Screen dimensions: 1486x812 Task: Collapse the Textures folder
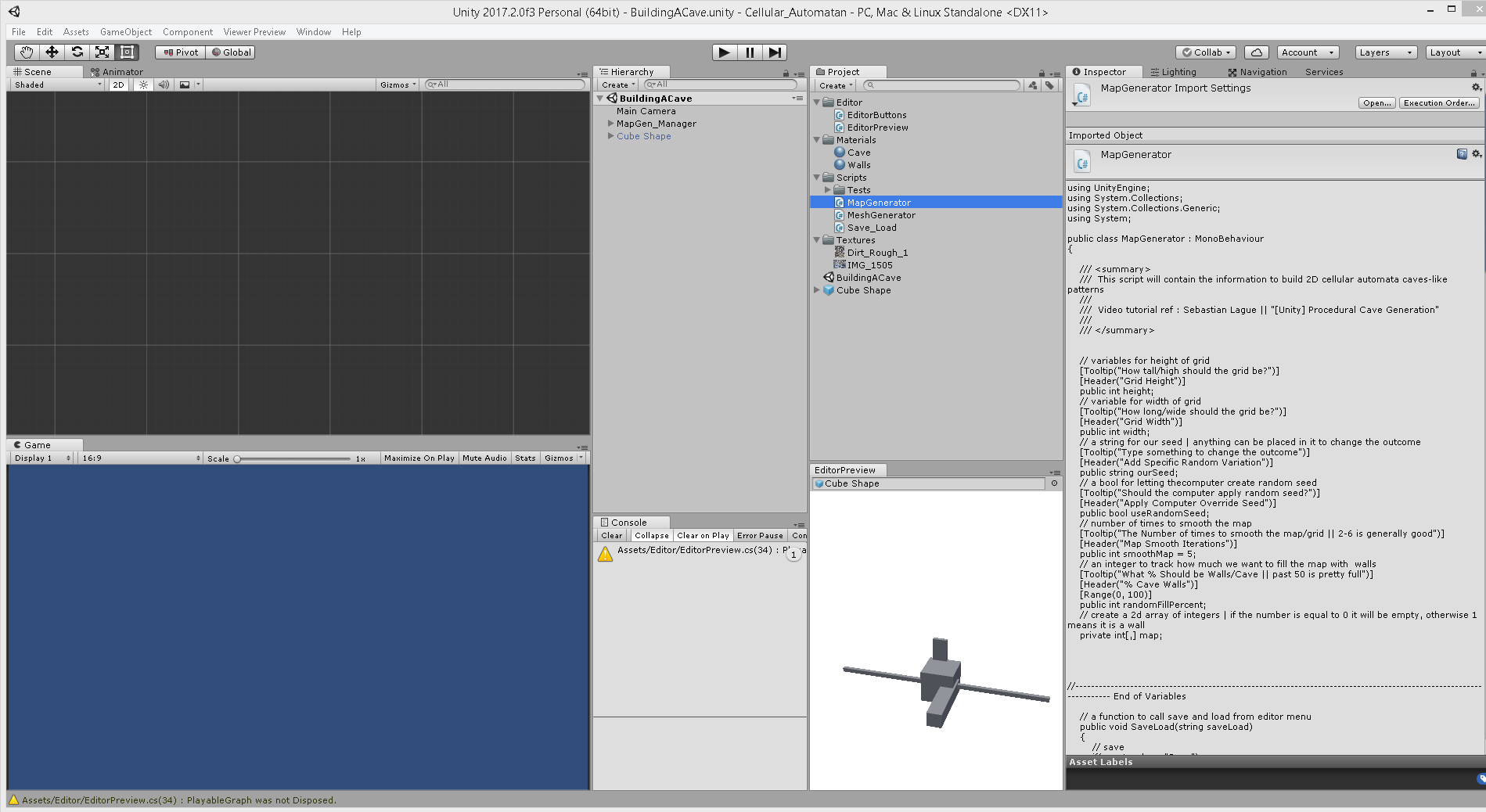tap(817, 240)
